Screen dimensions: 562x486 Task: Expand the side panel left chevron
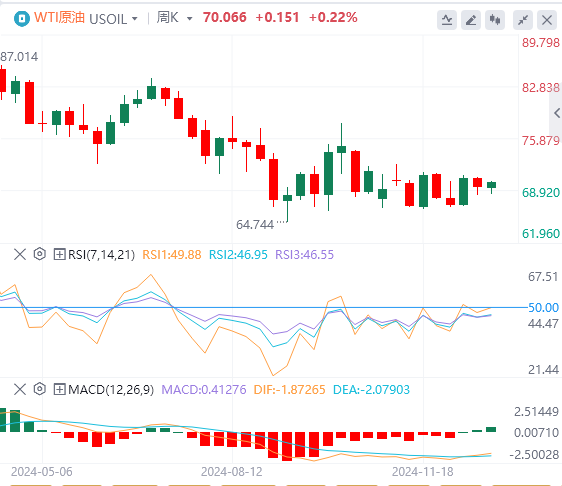[x=557, y=113]
